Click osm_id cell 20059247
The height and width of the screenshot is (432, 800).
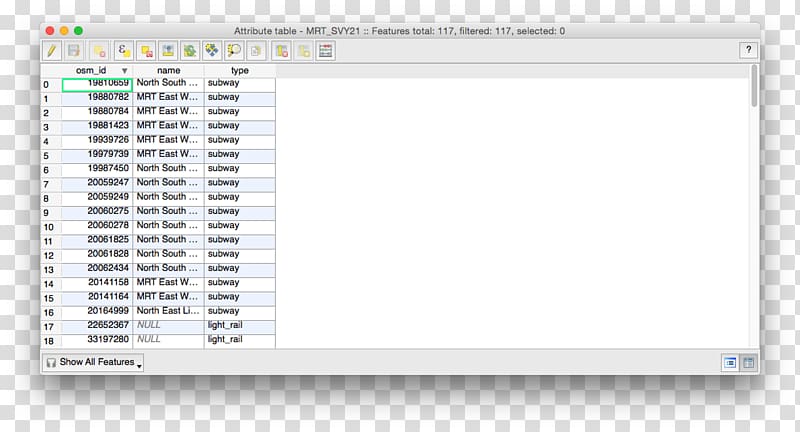97,185
